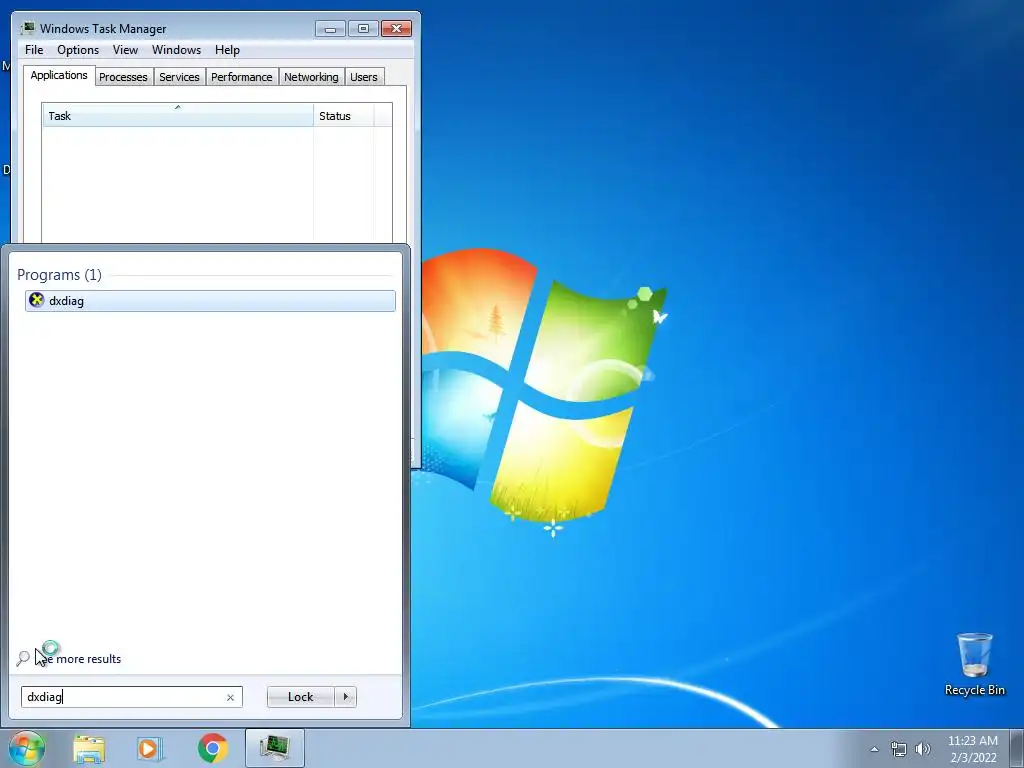Click the magnifier icon beside See more results

pyautogui.click(x=23, y=658)
